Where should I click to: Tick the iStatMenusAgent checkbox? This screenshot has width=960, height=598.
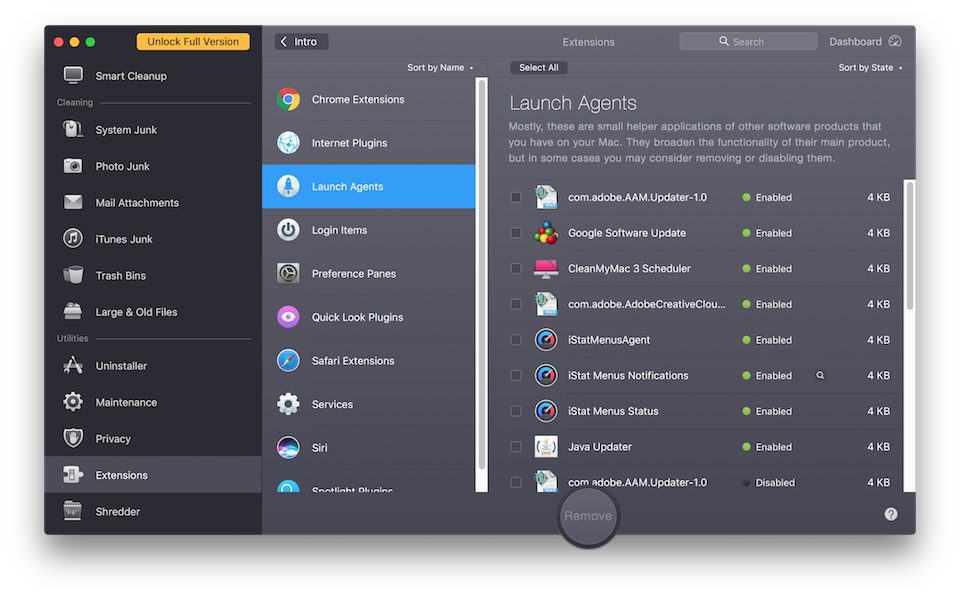click(x=516, y=340)
